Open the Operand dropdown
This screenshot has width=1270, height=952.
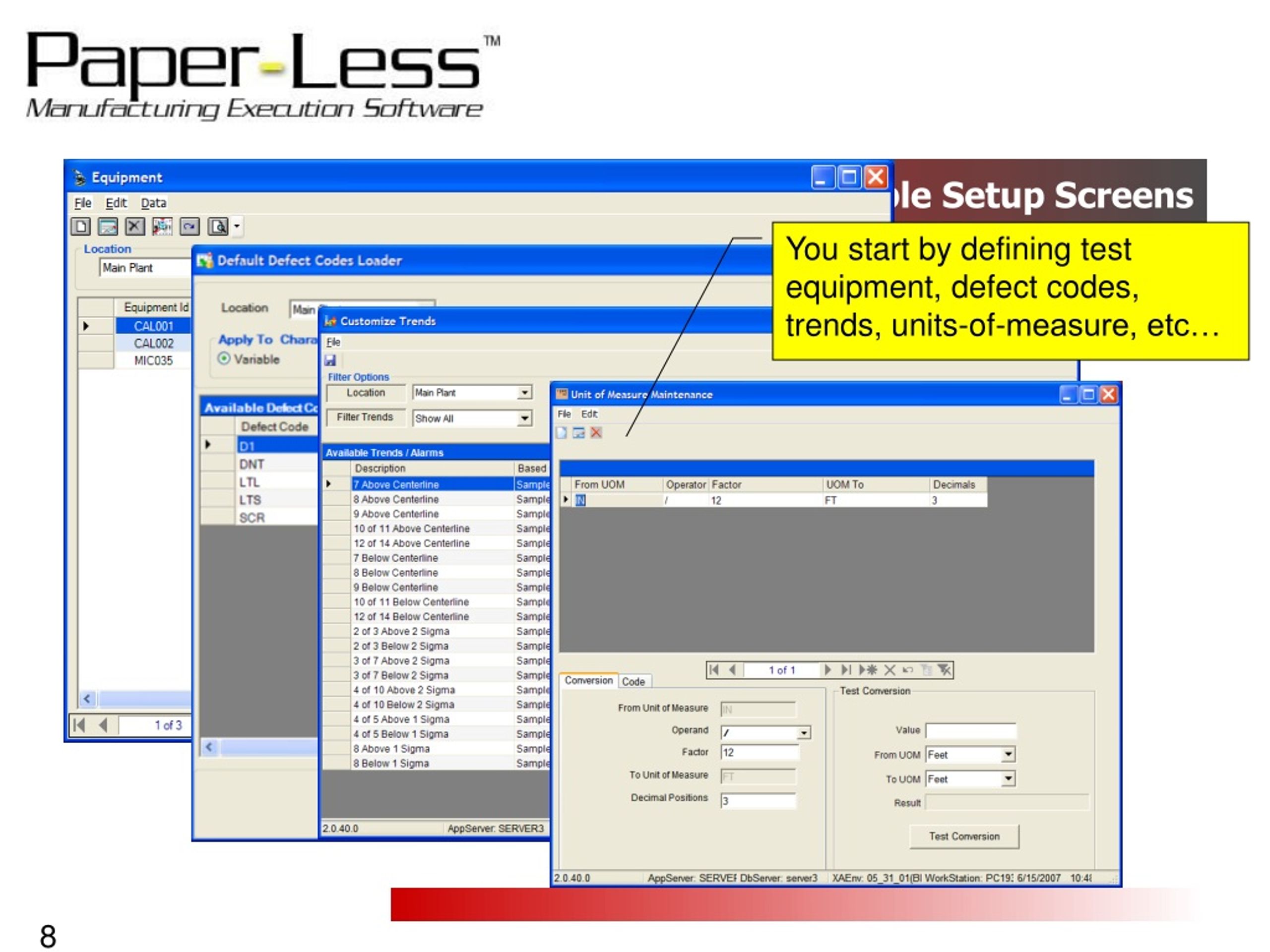[x=804, y=733]
